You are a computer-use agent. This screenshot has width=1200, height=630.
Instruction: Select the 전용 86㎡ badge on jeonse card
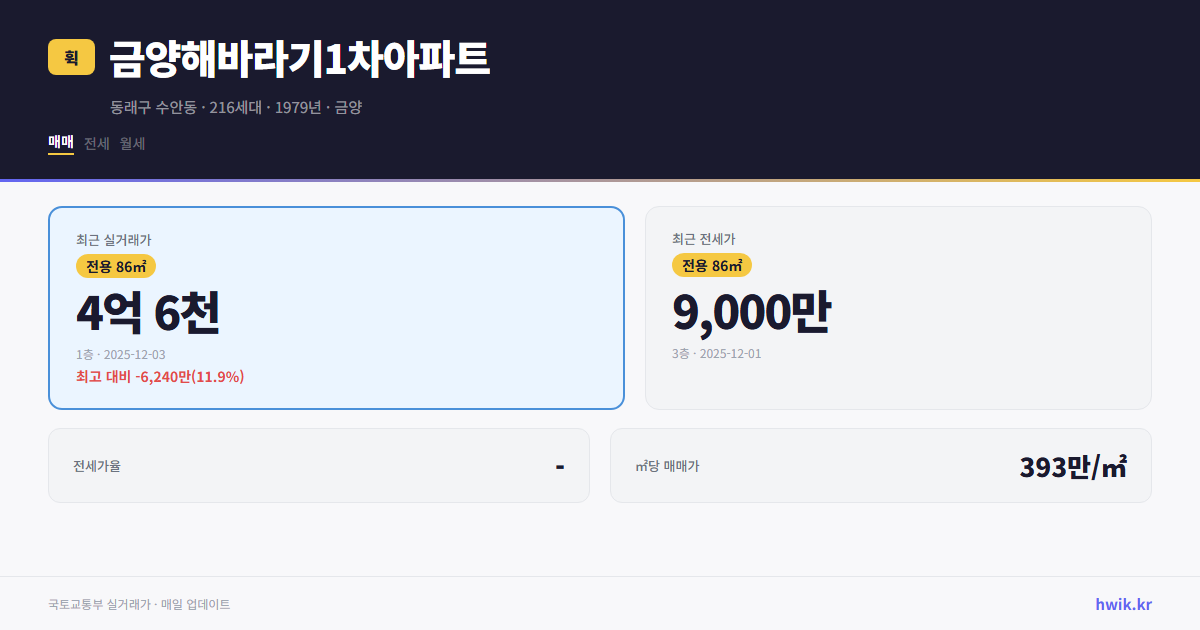pyautogui.click(x=711, y=265)
